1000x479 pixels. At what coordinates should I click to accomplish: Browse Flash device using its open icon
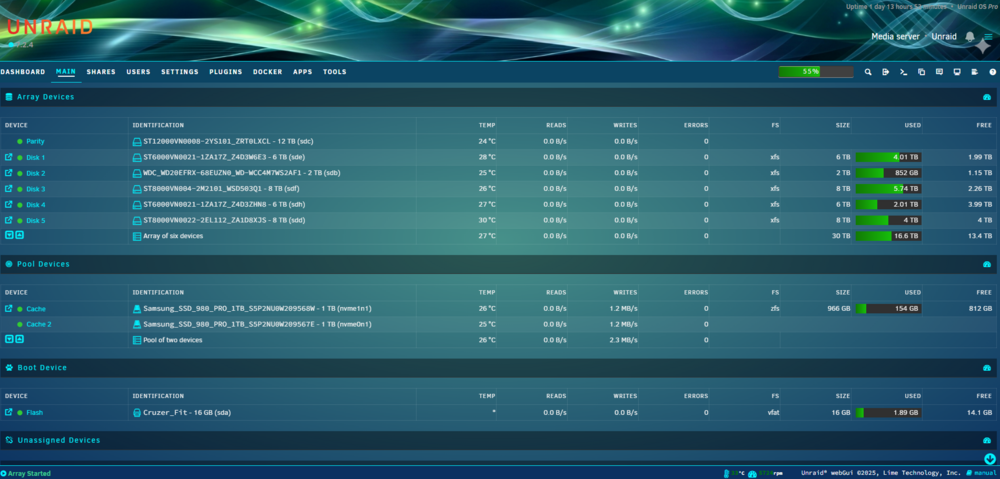(x=9, y=412)
